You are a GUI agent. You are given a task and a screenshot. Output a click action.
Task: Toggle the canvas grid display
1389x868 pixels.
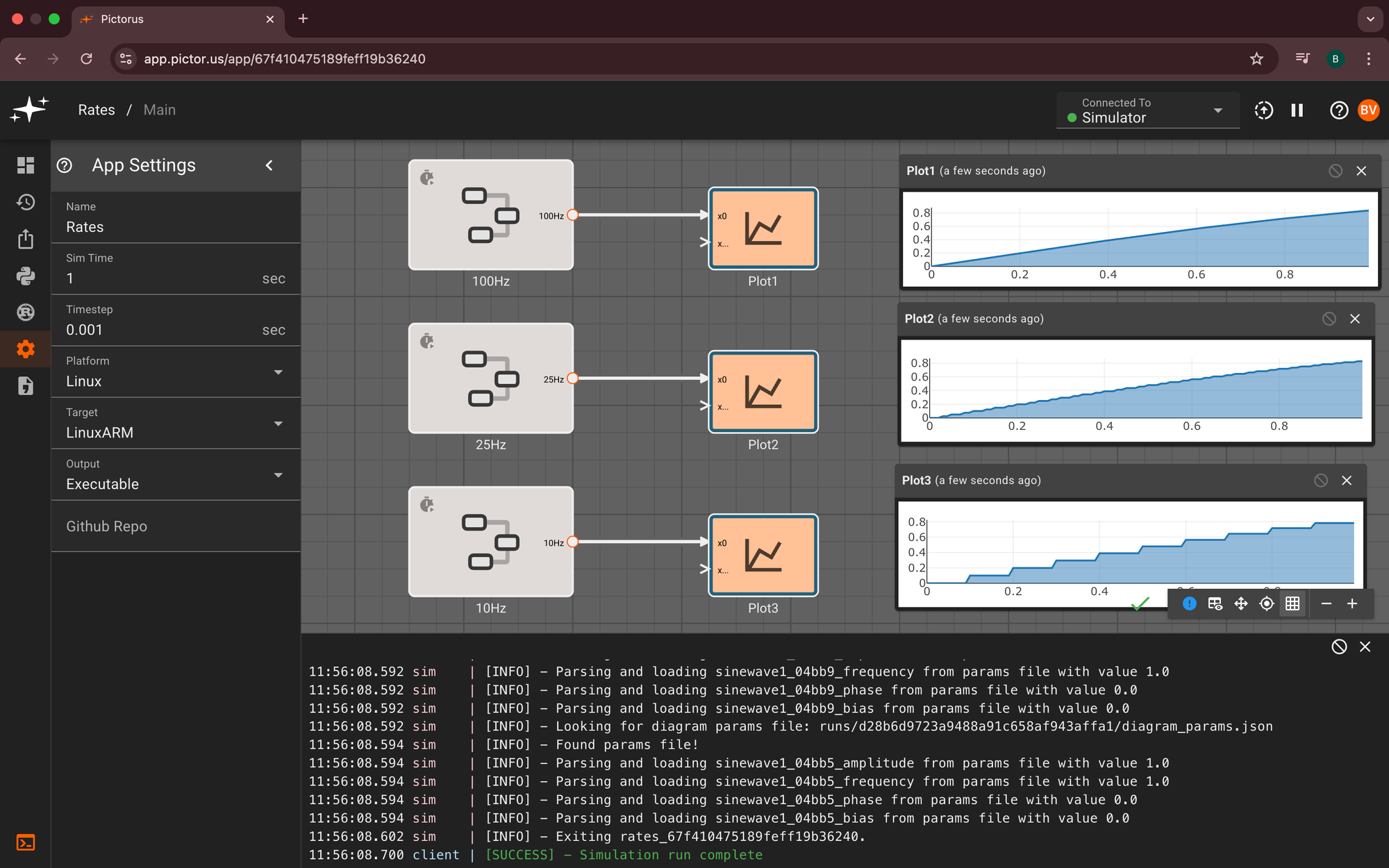1292,604
